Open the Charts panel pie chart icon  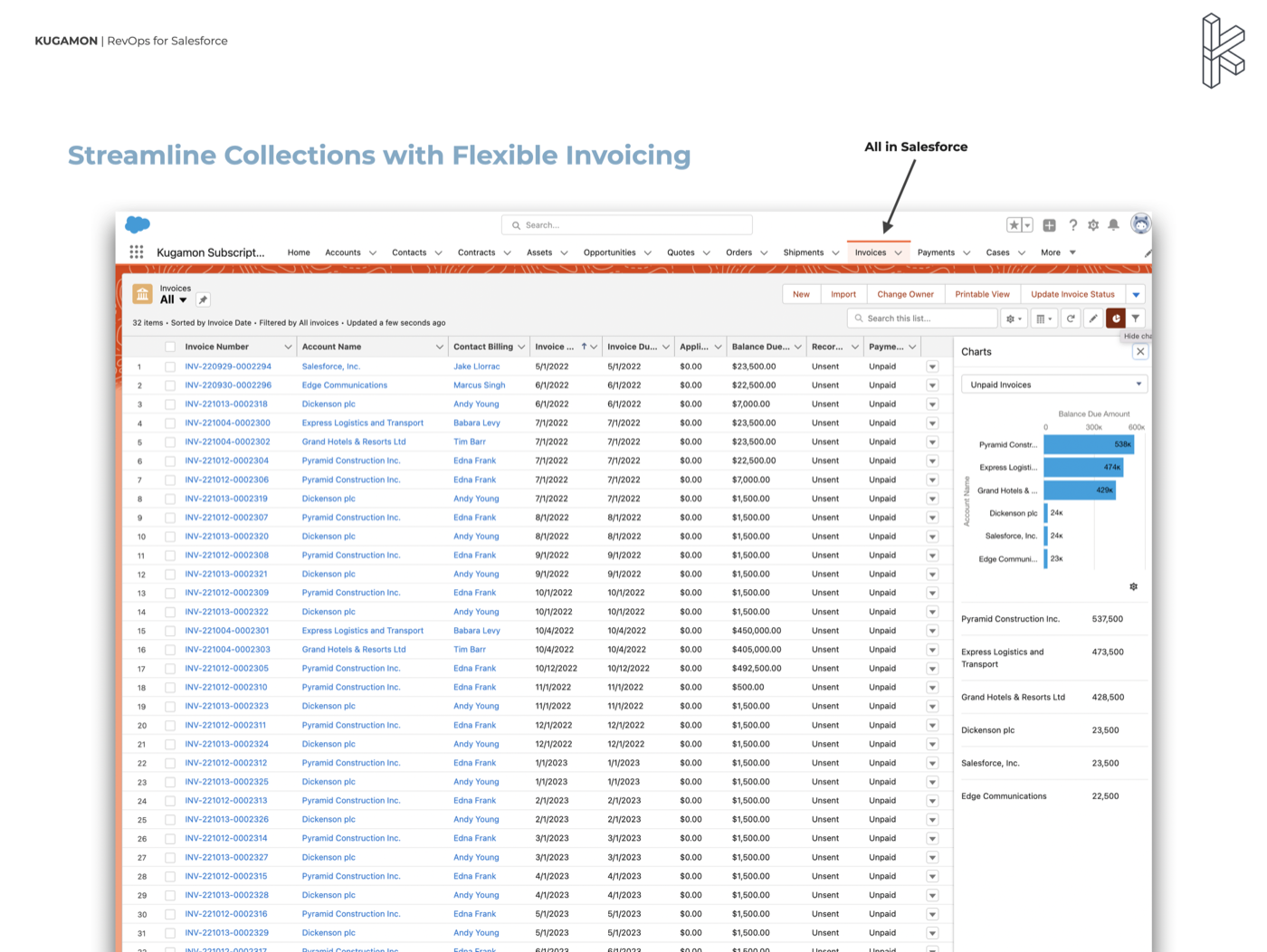point(1116,318)
